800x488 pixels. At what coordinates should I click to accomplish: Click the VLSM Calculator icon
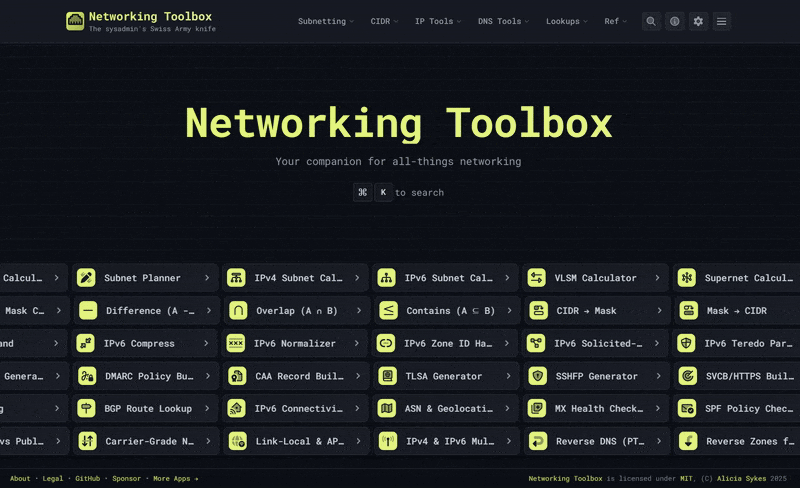536,278
